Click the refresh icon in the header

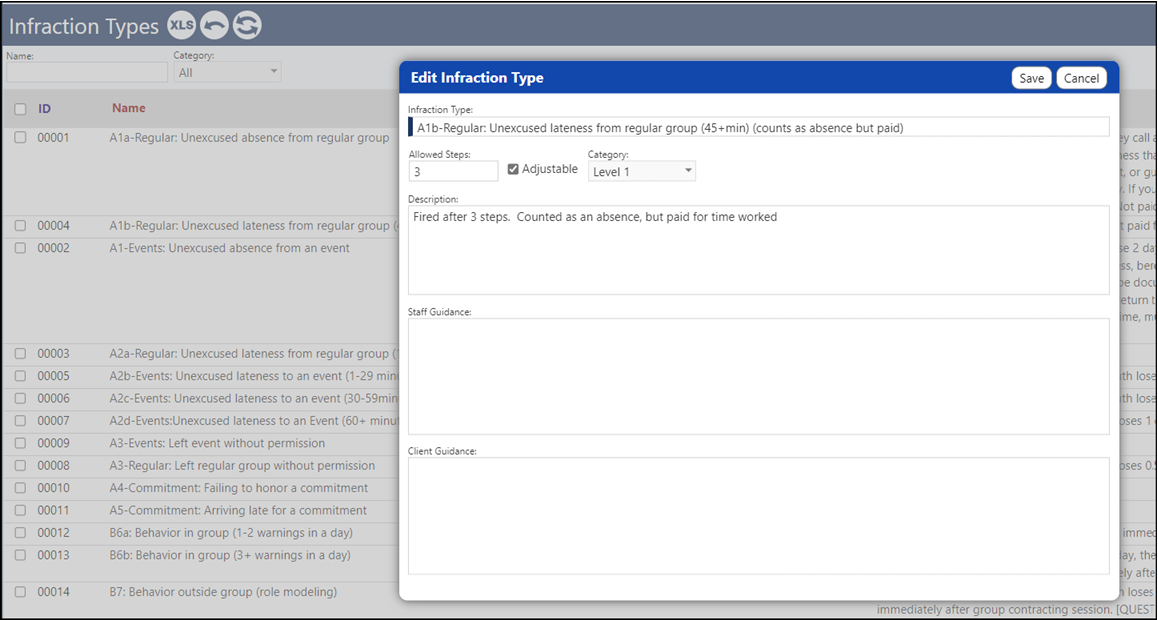click(247, 27)
